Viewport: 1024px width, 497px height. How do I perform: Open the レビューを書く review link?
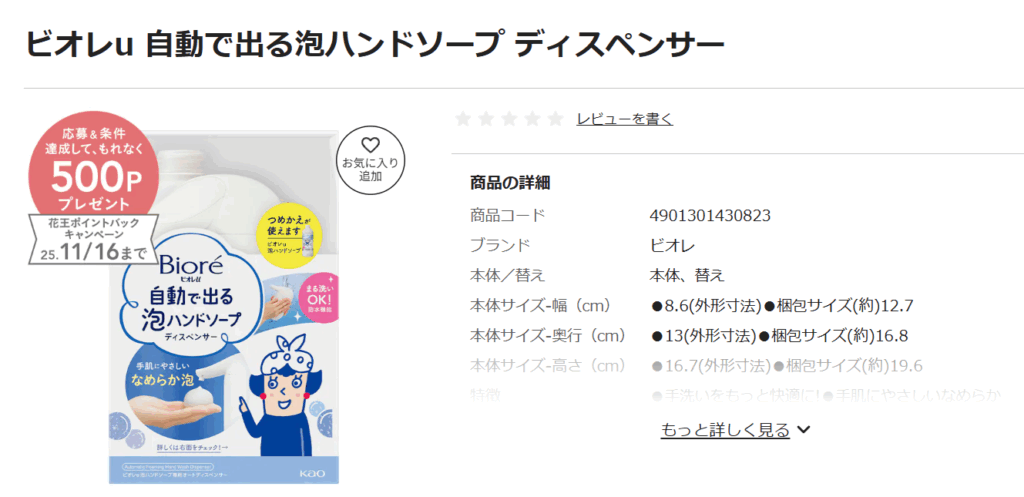pyautogui.click(x=624, y=119)
